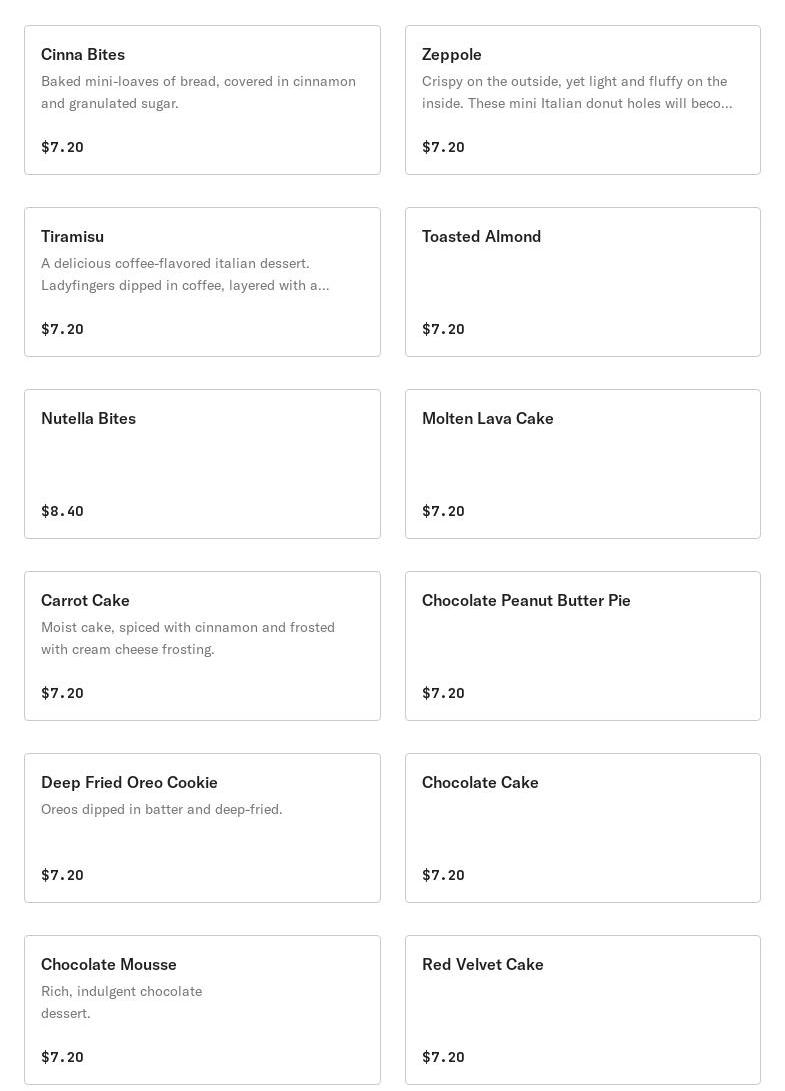The image size is (785, 1091).
Task: Click the Red Velvet Cake $7.20 price
Action: pyautogui.click(x=443, y=1057)
